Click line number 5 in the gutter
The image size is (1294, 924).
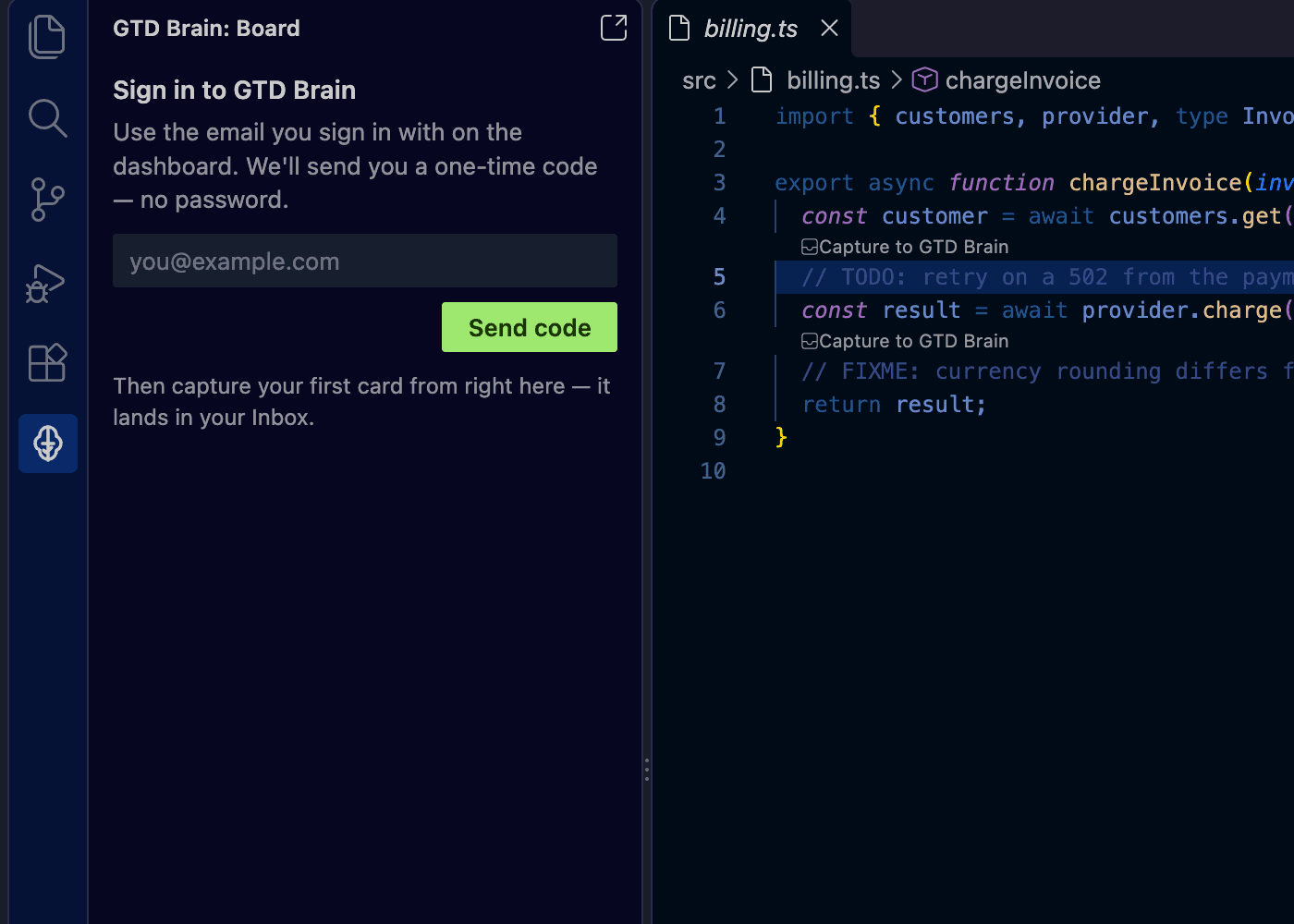pyautogui.click(x=719, y=277)
